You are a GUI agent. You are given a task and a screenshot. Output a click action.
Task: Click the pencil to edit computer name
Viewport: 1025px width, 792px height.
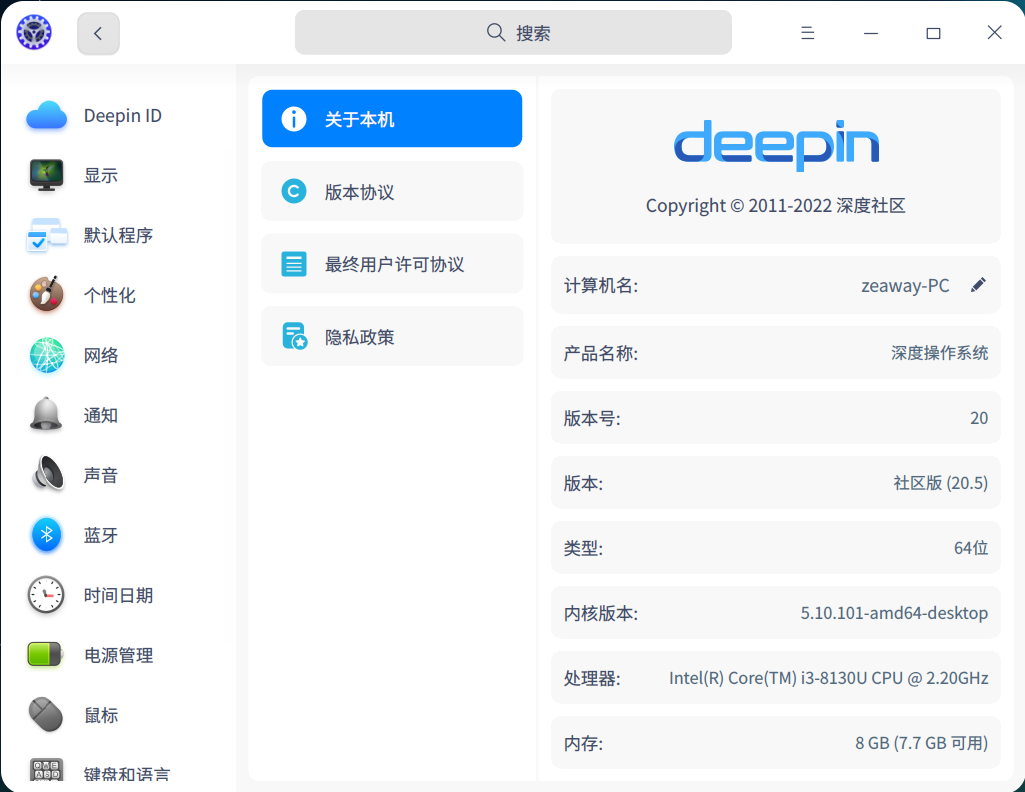point(978,284)
